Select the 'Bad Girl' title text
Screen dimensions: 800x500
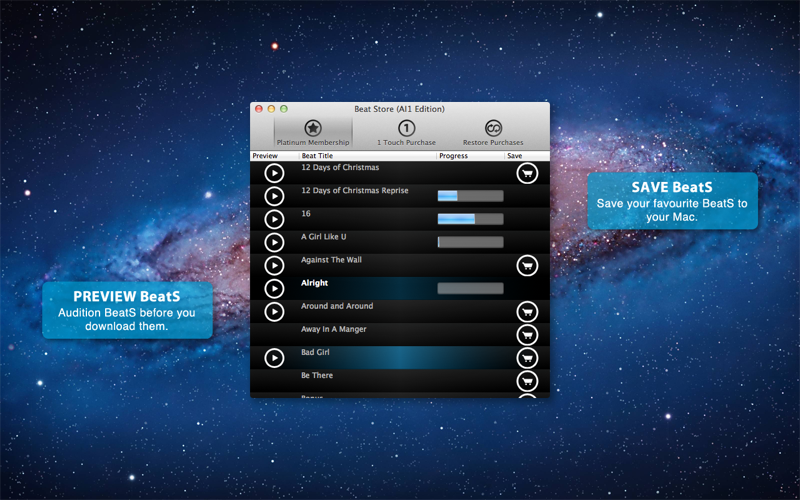pos(315,352)
